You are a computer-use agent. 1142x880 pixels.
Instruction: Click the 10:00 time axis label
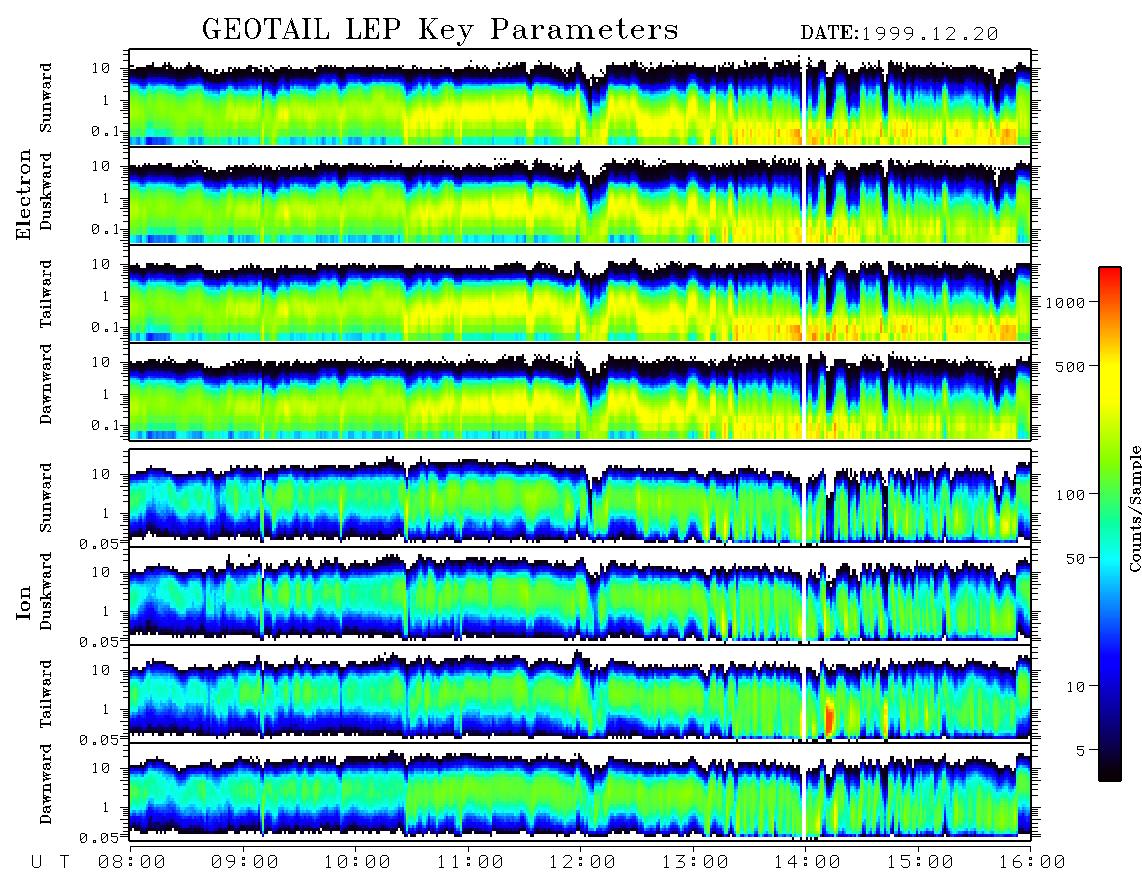click(x=358, y=862)
